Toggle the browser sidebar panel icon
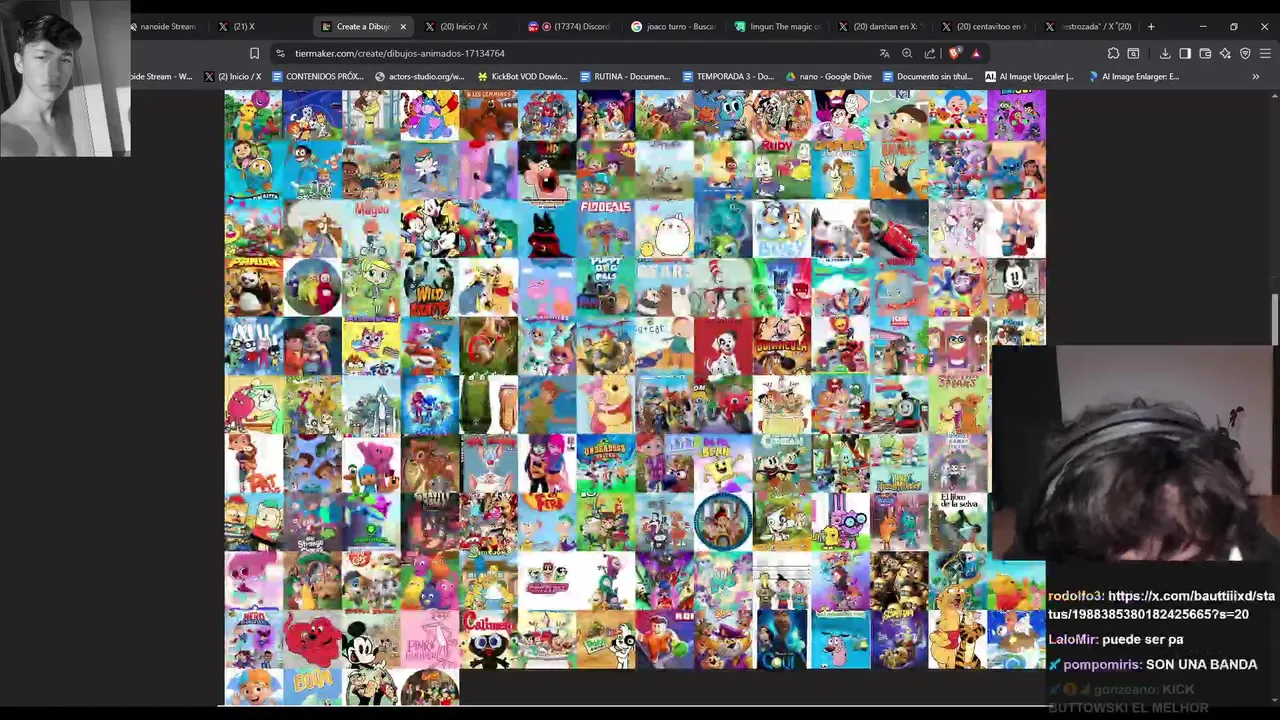The height and width of the screenshot is (720, 1280). (x=1185, y=53)
